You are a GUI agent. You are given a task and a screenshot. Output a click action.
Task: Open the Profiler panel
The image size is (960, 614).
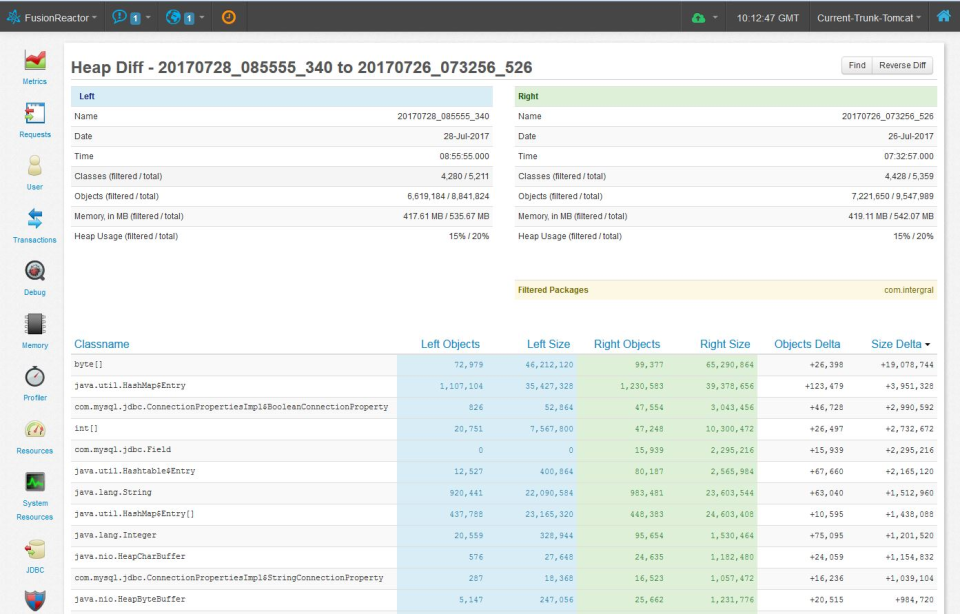[33, 378]
